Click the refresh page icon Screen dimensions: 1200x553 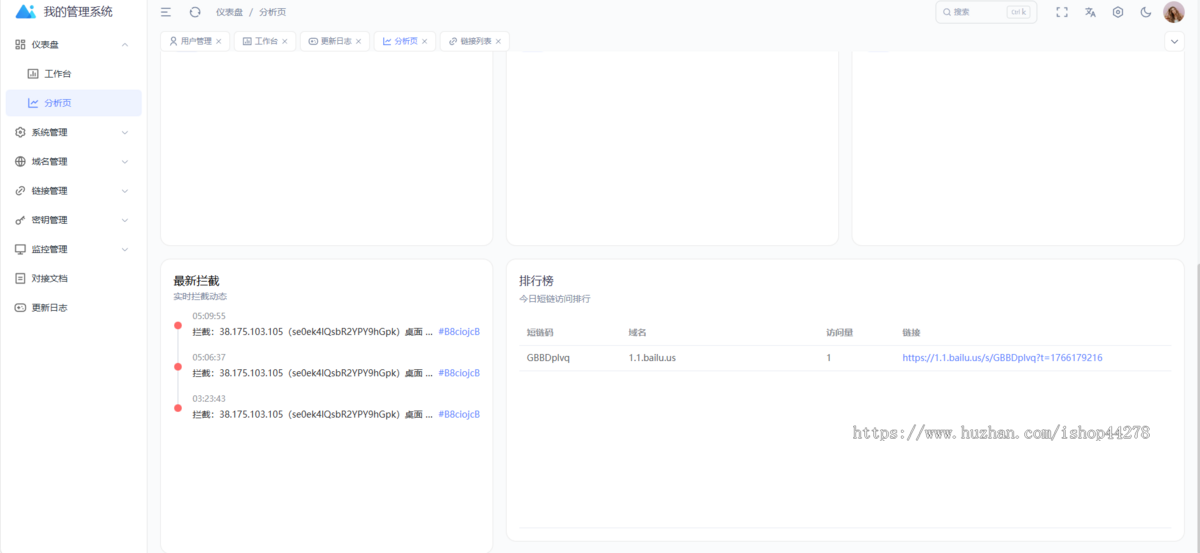(195, 12)
